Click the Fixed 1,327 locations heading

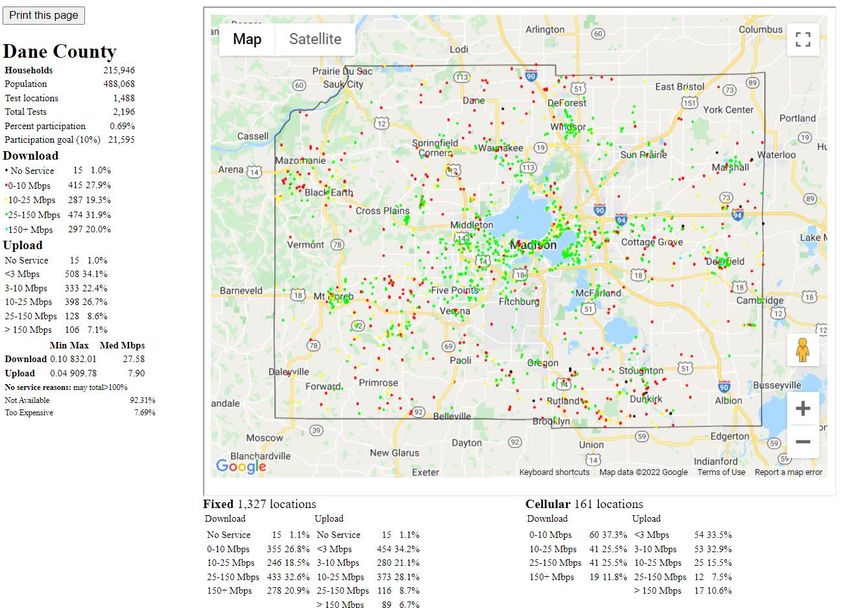(x=260, y=504)
